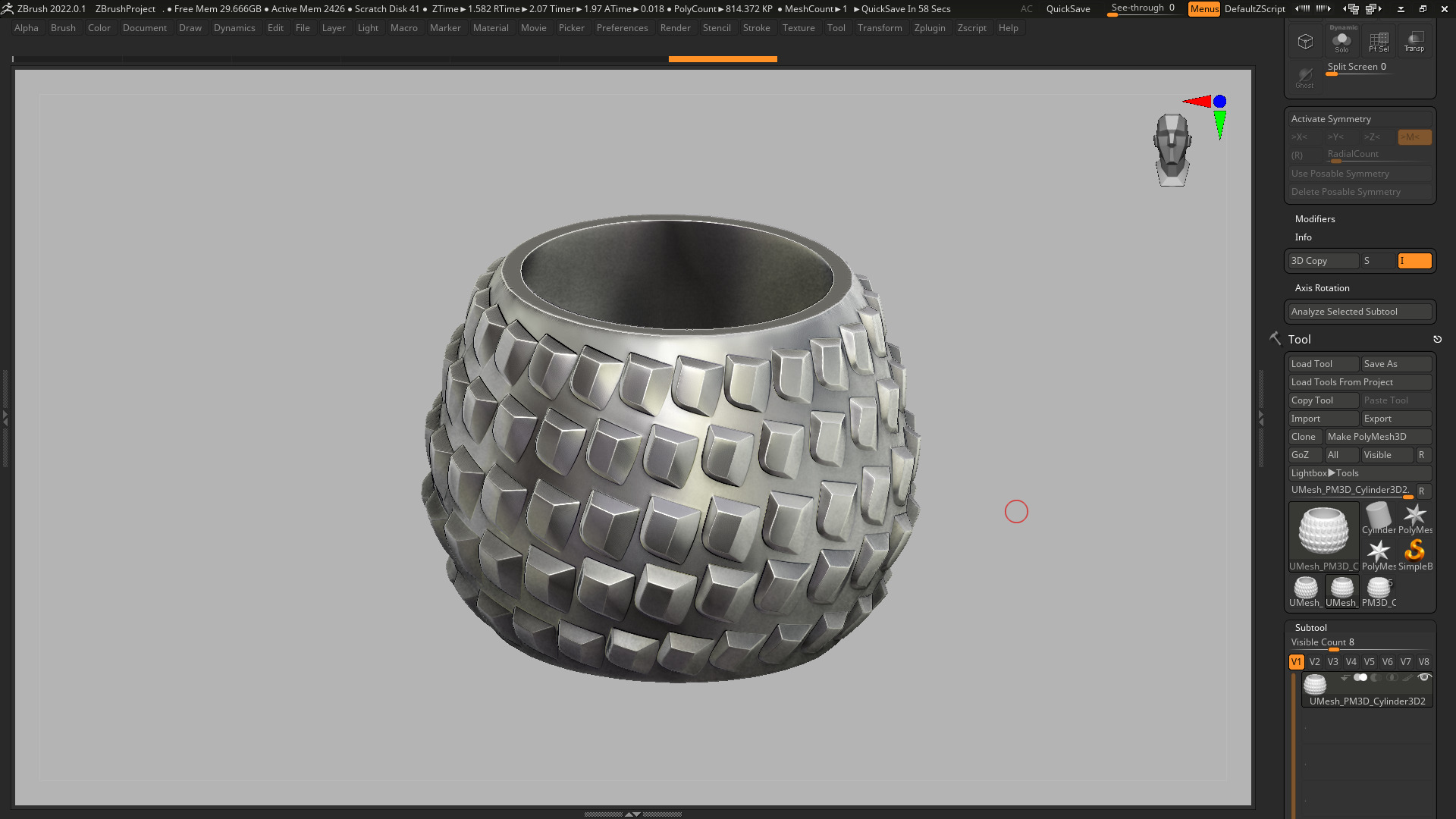Click the subtool list arrow icon
Viewport: 1456px width, 819px height.
click(x=1345, y=677)
